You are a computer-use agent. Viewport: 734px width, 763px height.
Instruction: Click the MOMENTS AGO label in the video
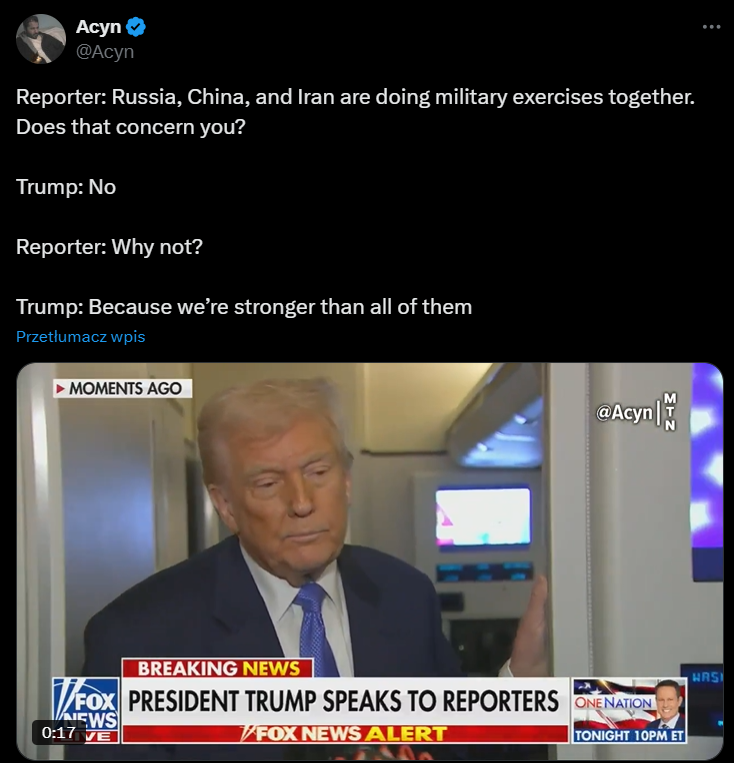[x=123, y=388]
